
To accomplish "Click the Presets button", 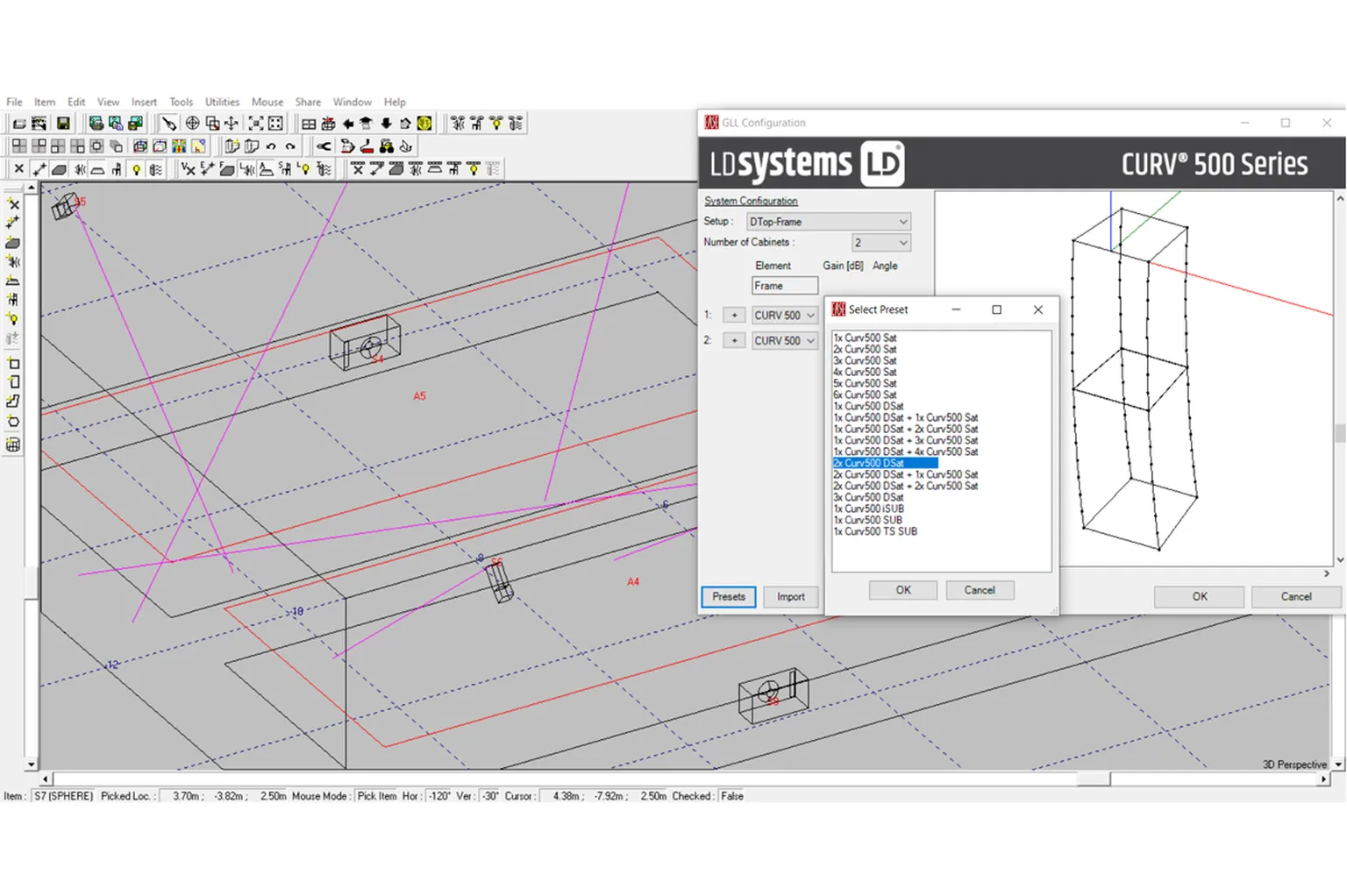I will (729, 597).
